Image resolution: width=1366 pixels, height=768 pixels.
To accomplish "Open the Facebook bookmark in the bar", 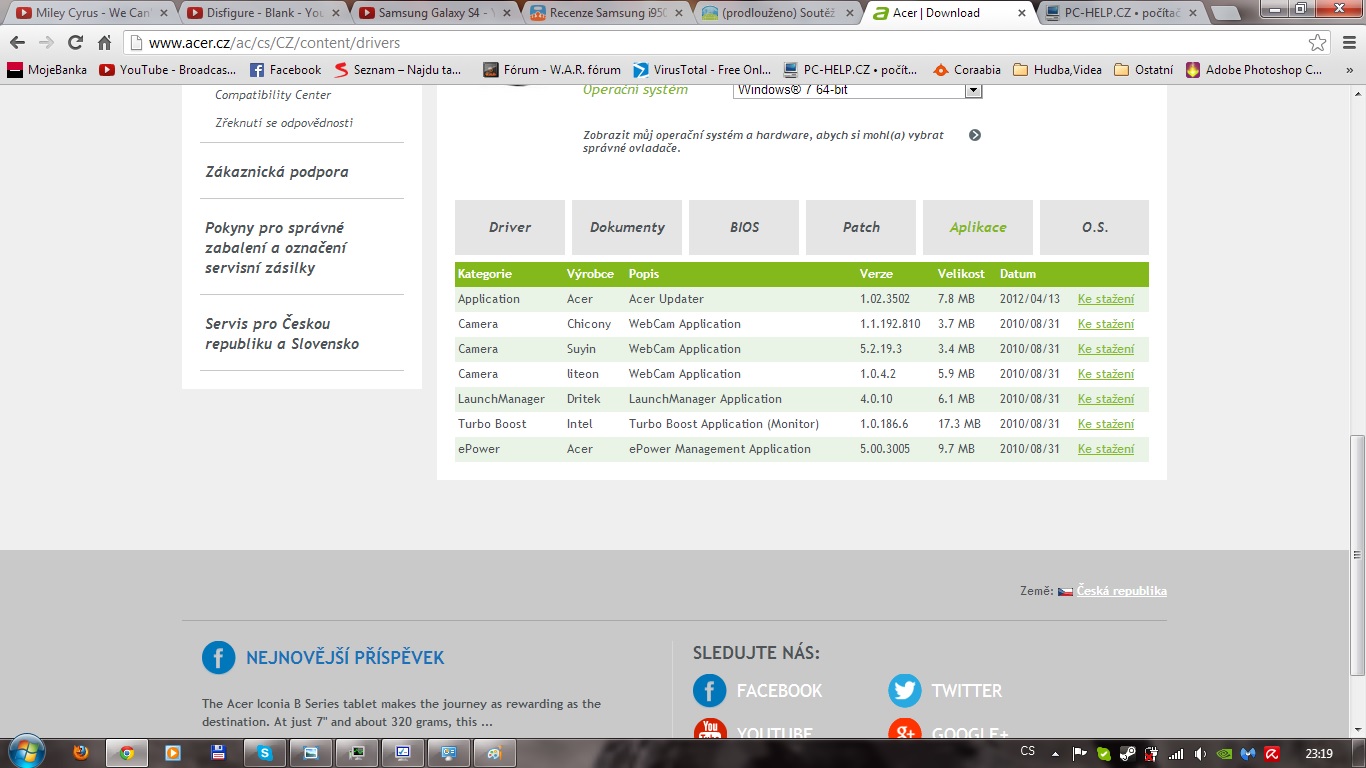I will tap(285, 70).
